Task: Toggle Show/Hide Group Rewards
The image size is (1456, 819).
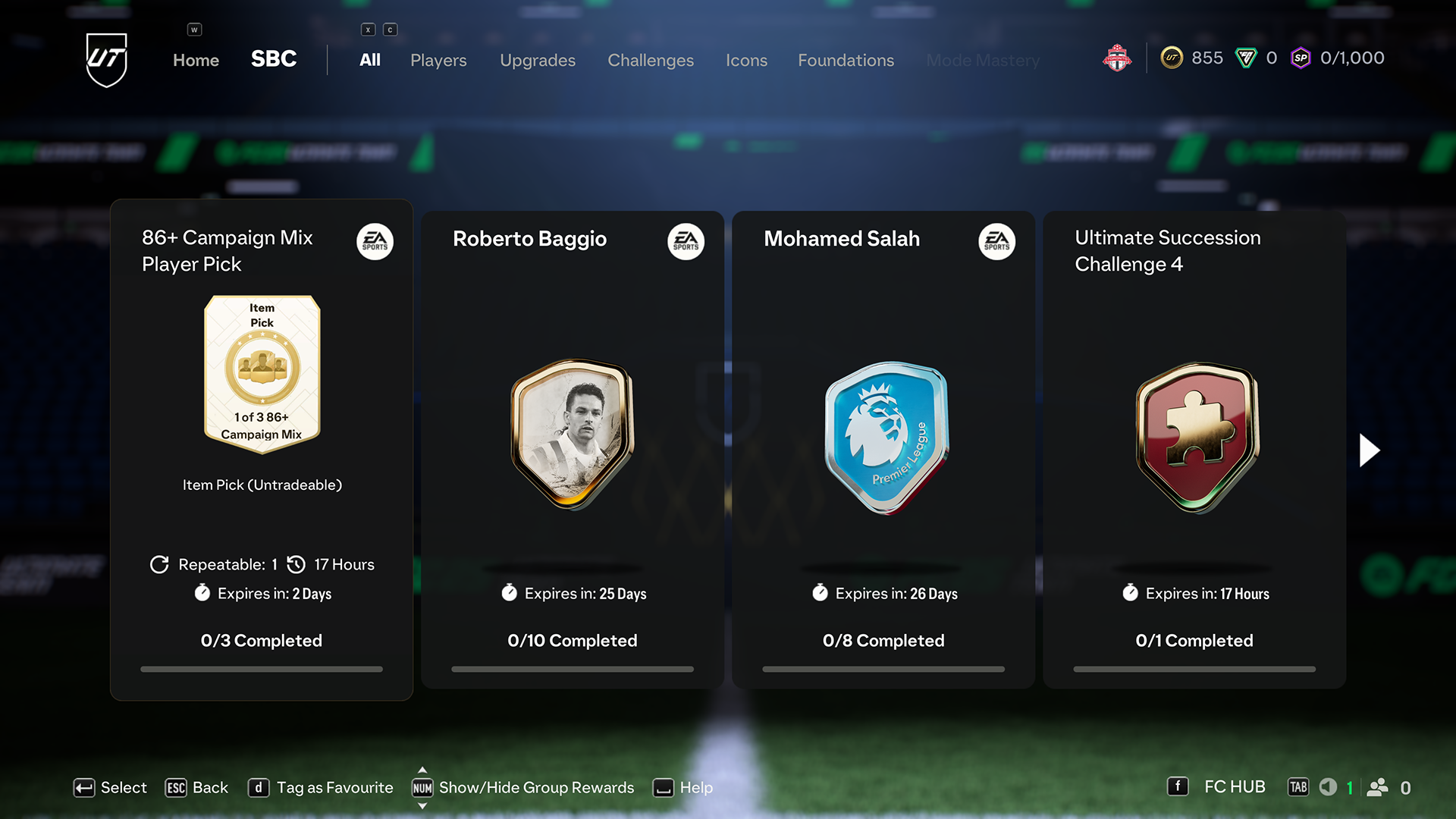Action: tap(523, 788)
